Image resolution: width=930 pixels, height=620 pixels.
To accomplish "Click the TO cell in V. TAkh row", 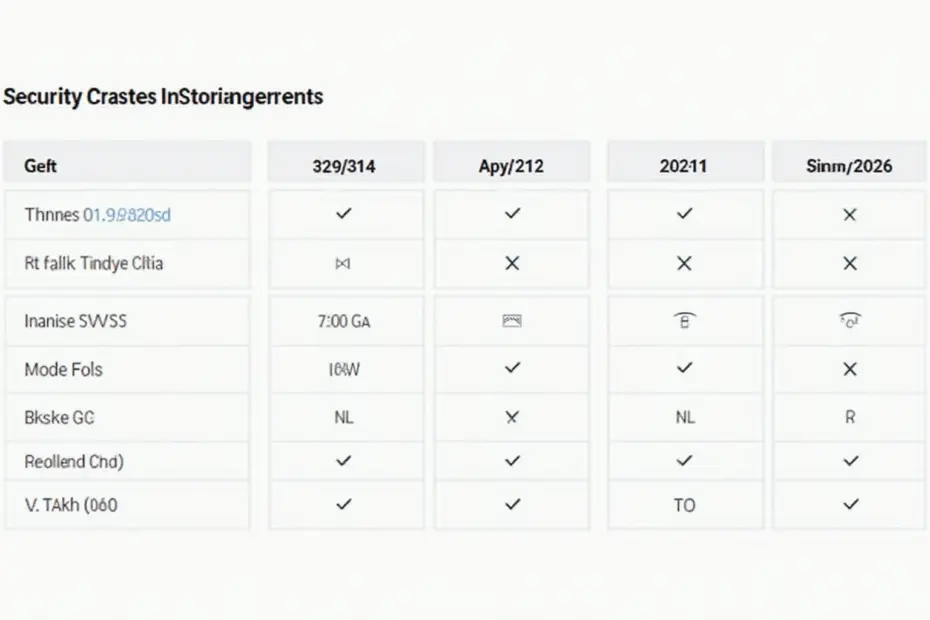I will [x=684, y=505].
